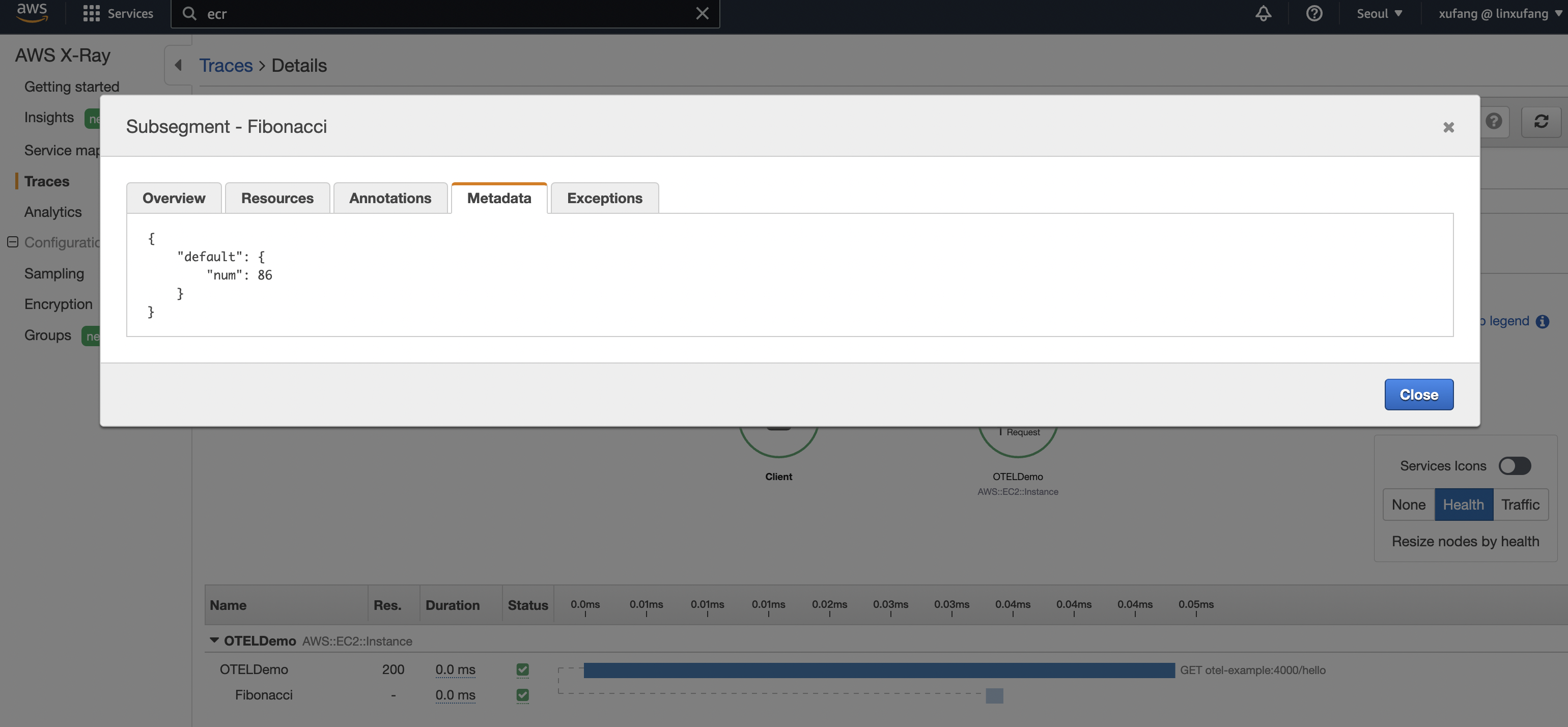The height and width of the screenshot is (727, 1568).
Task: Collapse the OTELDemo segment group
Action: point(214,640)
